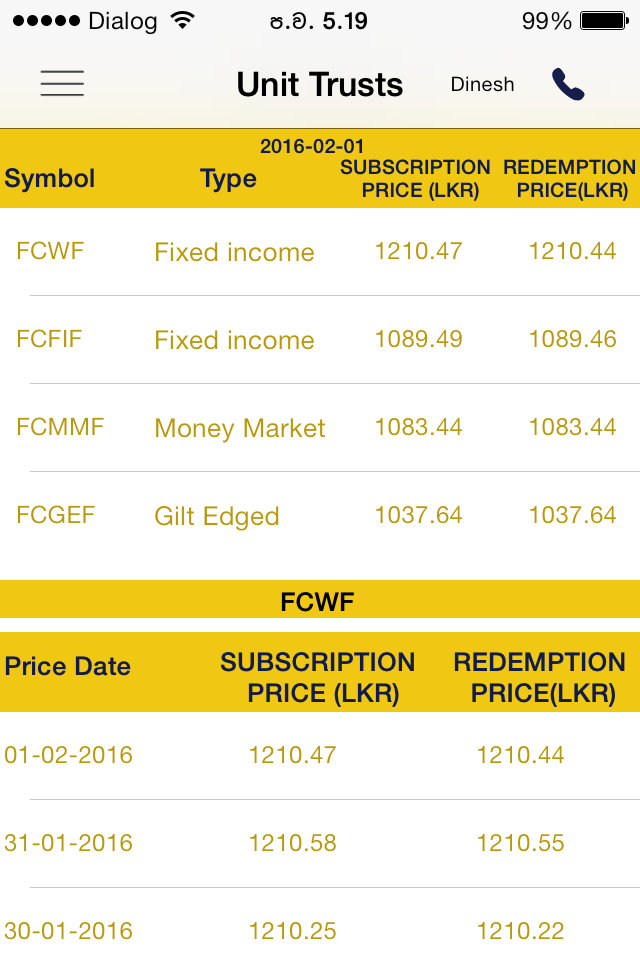Image resolution: width=640 pixels, height=960 pixels.
Task: Select the 31-01-2016 price row
Action: [x=320, y=843]
